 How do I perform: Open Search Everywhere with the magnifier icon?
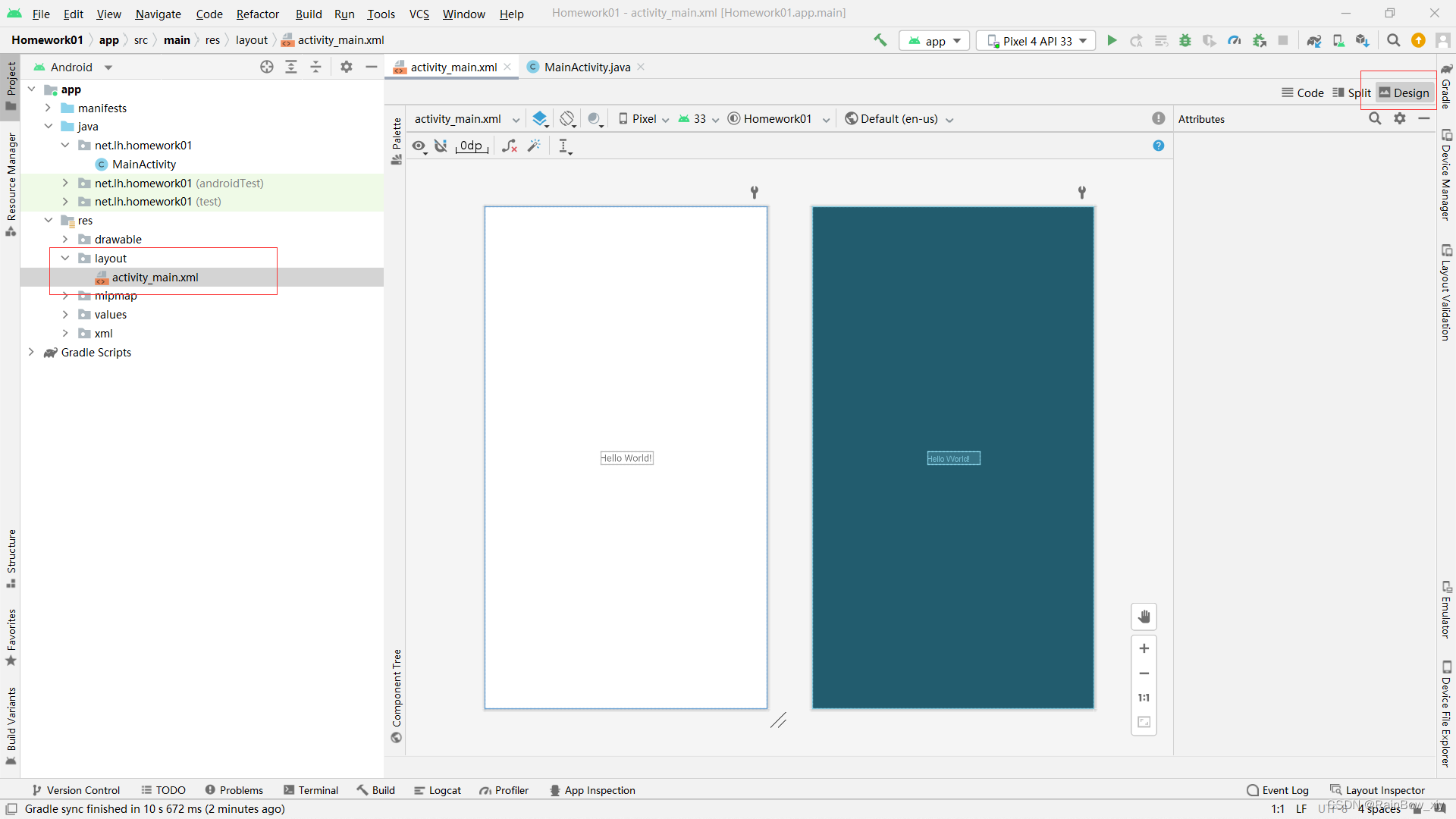(x=1393, y=40)
